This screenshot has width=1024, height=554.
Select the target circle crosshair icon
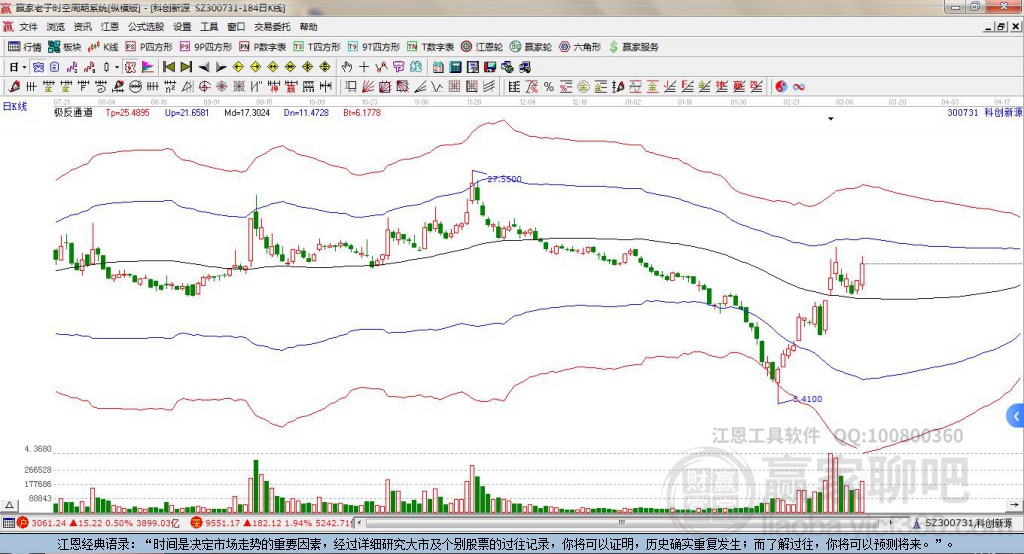tap(204, 86)
